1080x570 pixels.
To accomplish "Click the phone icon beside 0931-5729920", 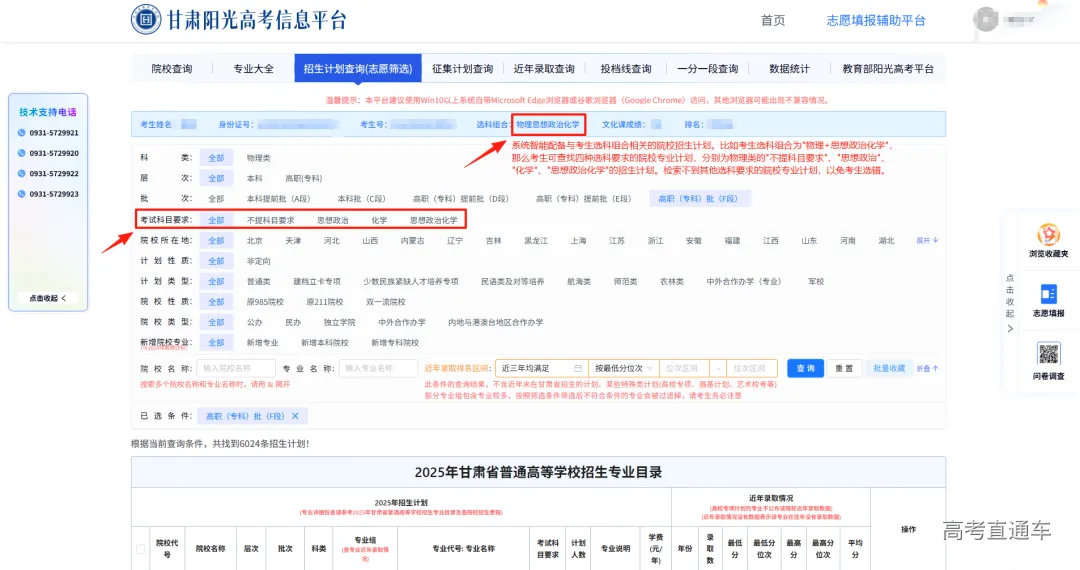I will [21, 154].
